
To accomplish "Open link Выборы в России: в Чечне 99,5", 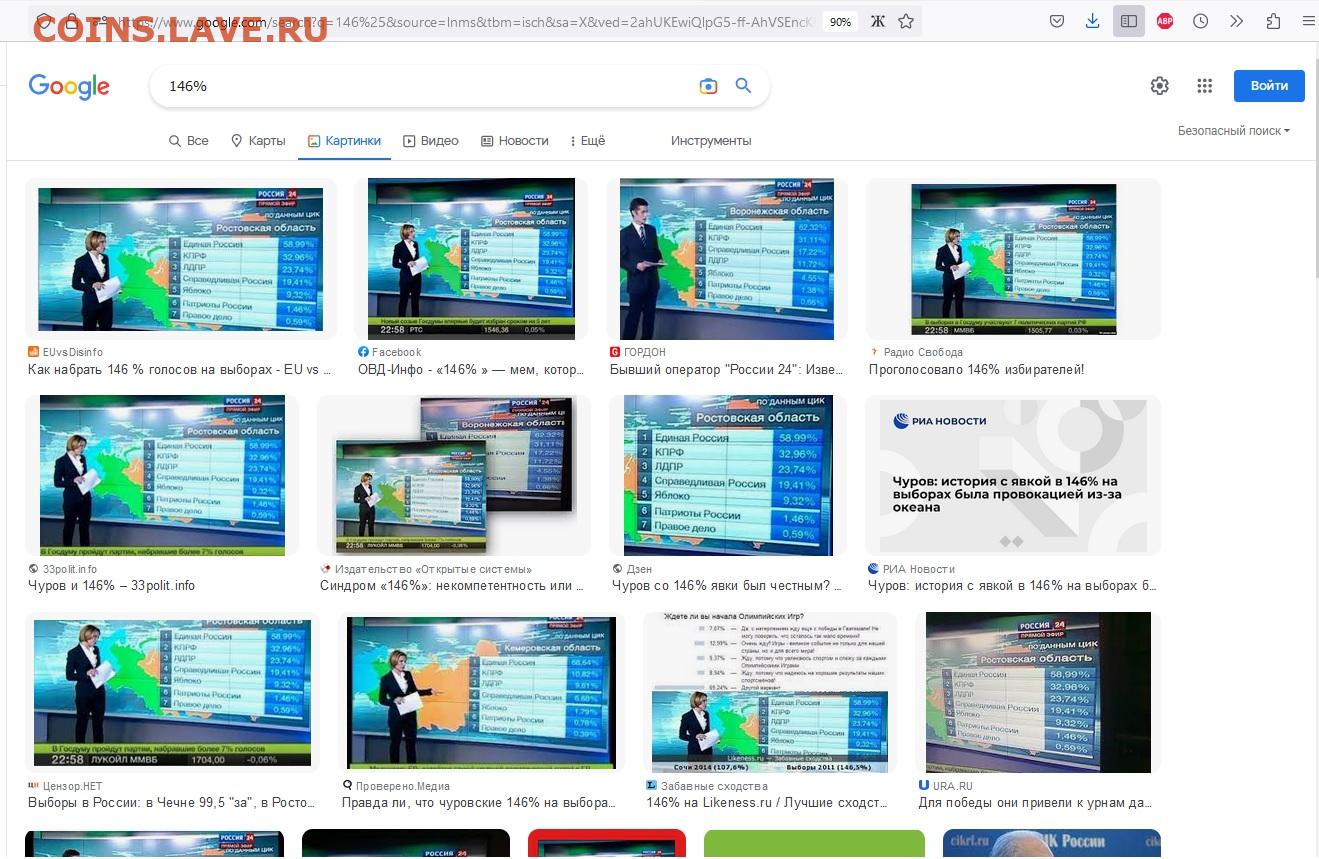I will point(172,803).
